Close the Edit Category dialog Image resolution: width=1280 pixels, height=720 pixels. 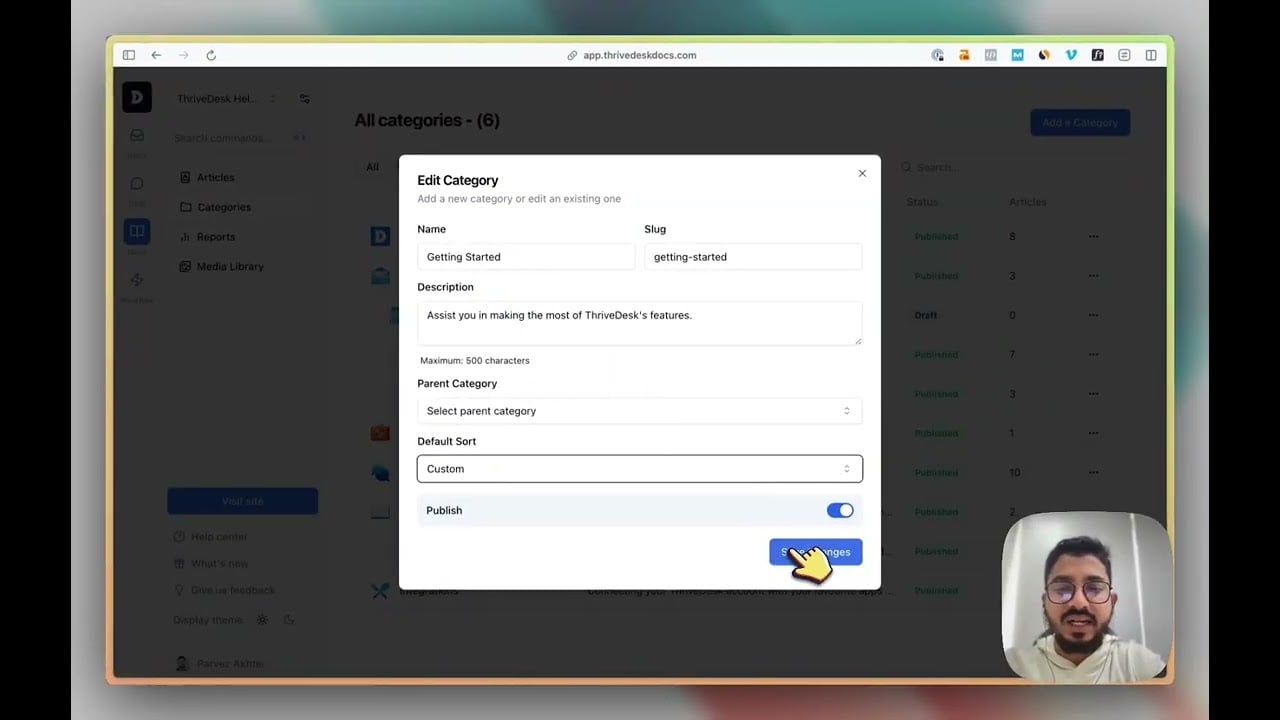click(x=862, y=173)
